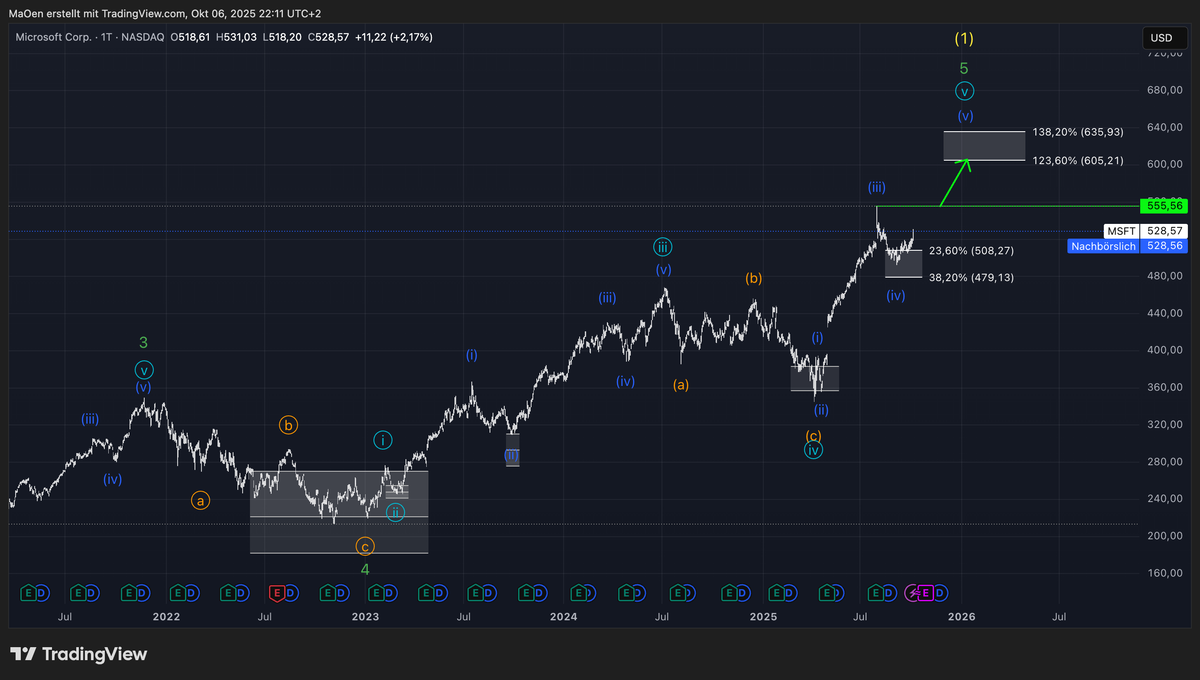1200x680 pixels.
Task: Click the red earnings icon below Jul 2022
Action: [x=278, y=593]
